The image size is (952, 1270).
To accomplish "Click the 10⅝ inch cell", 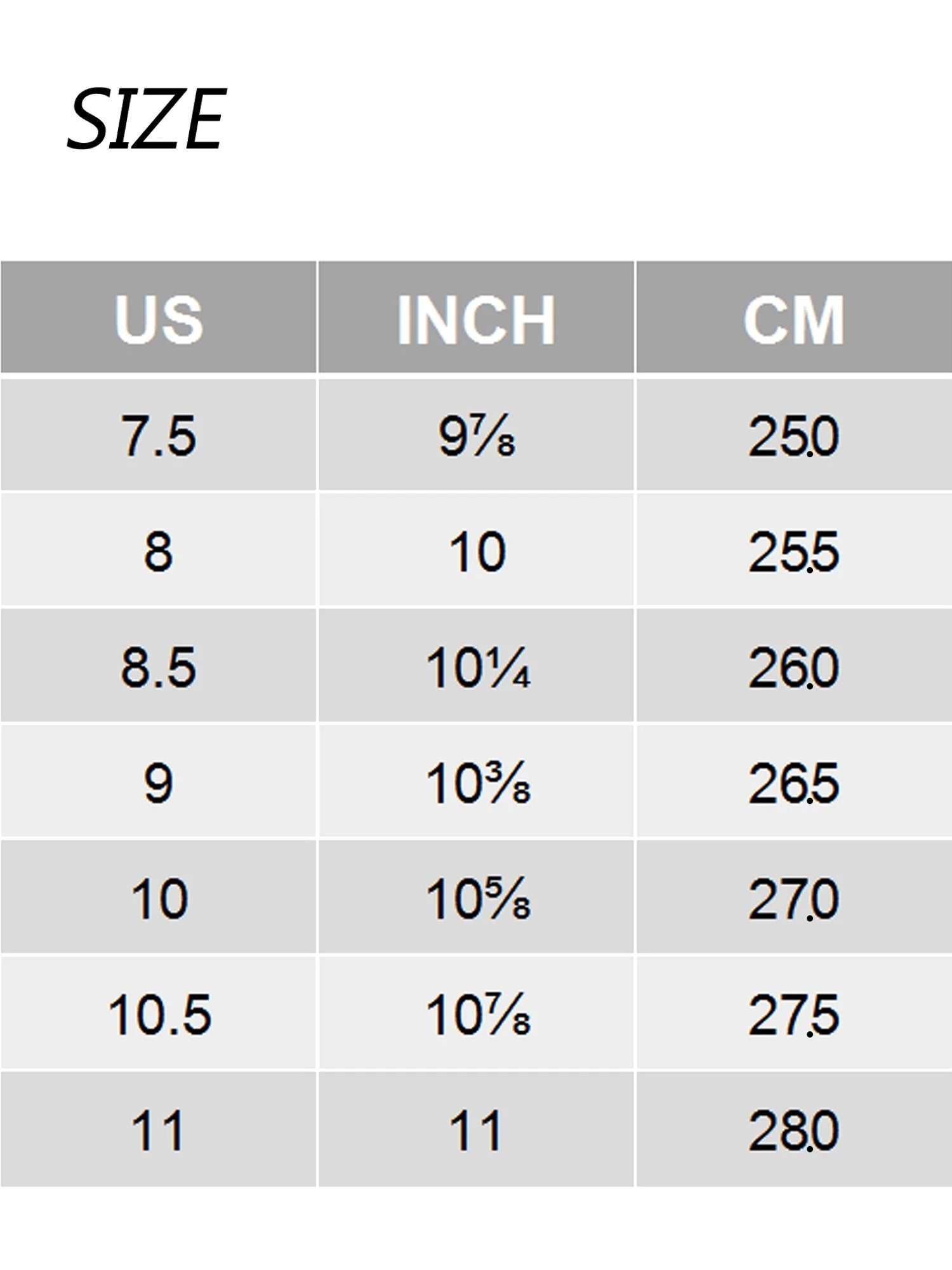I will (476, 897).
